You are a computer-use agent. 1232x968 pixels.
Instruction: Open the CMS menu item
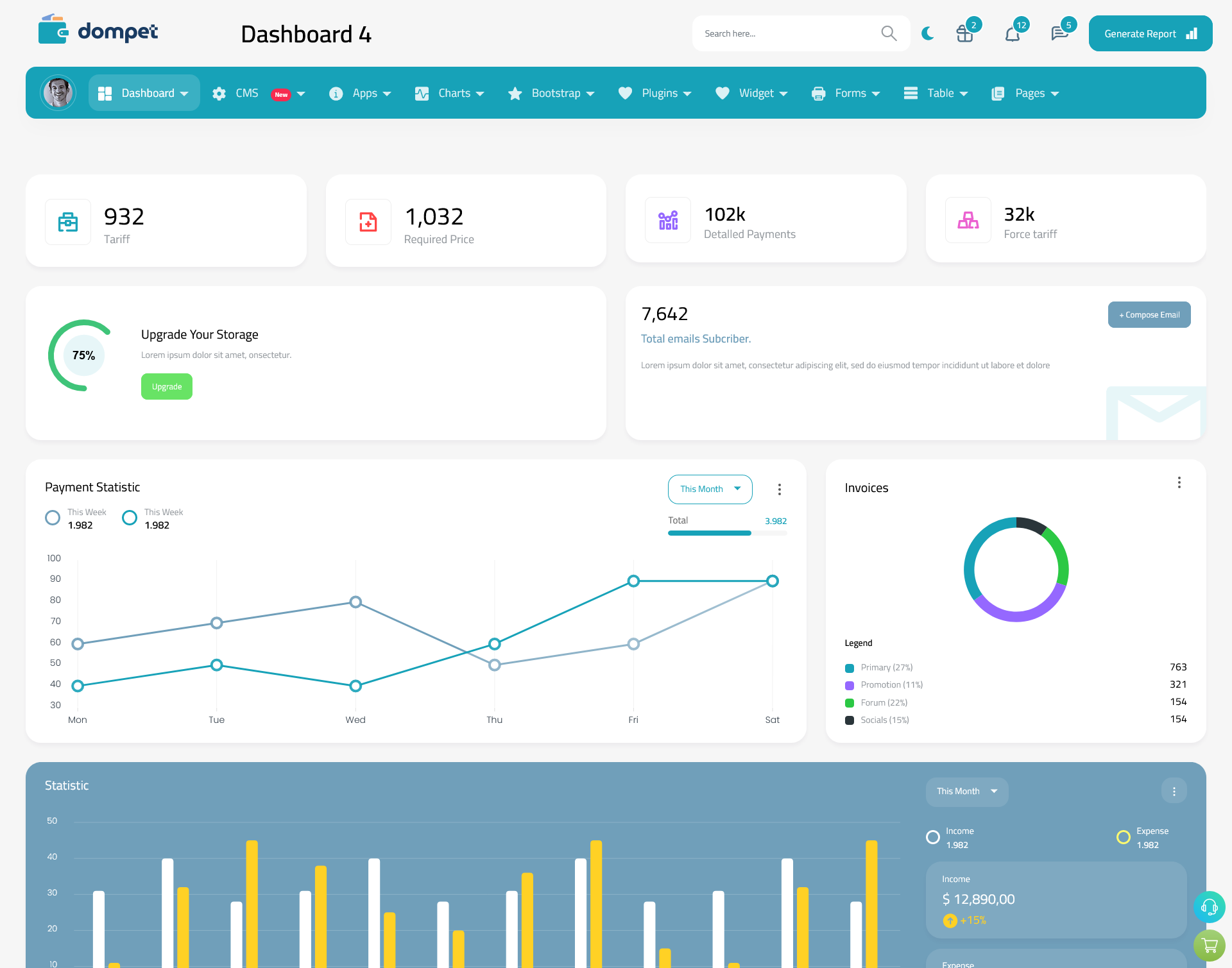258,93
